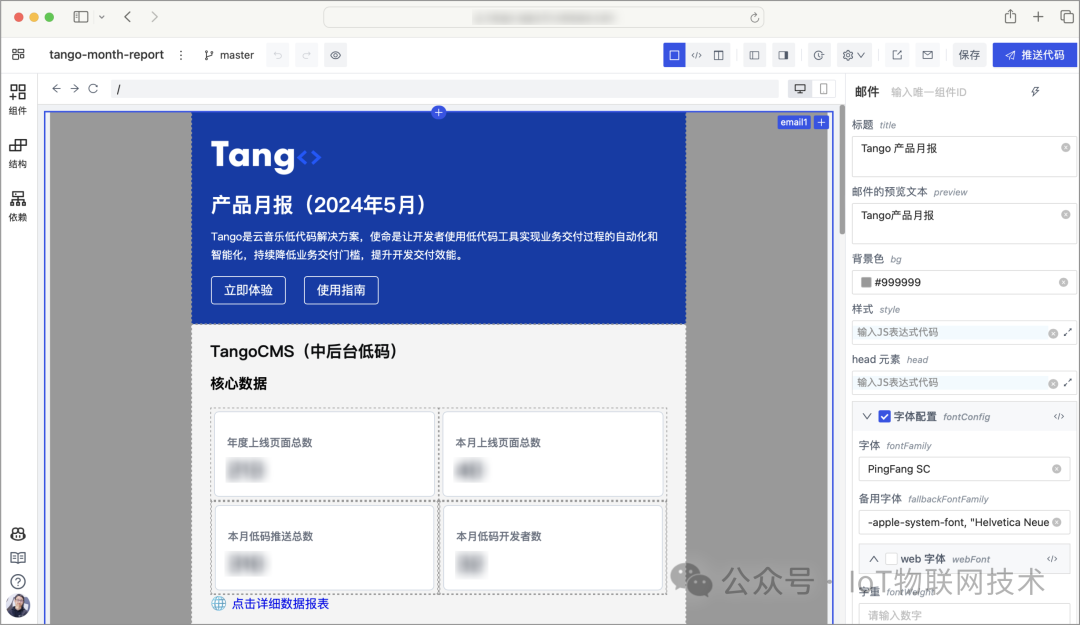Open the master branch selector
The image size is (1080, 625).
tap(229, 55)
